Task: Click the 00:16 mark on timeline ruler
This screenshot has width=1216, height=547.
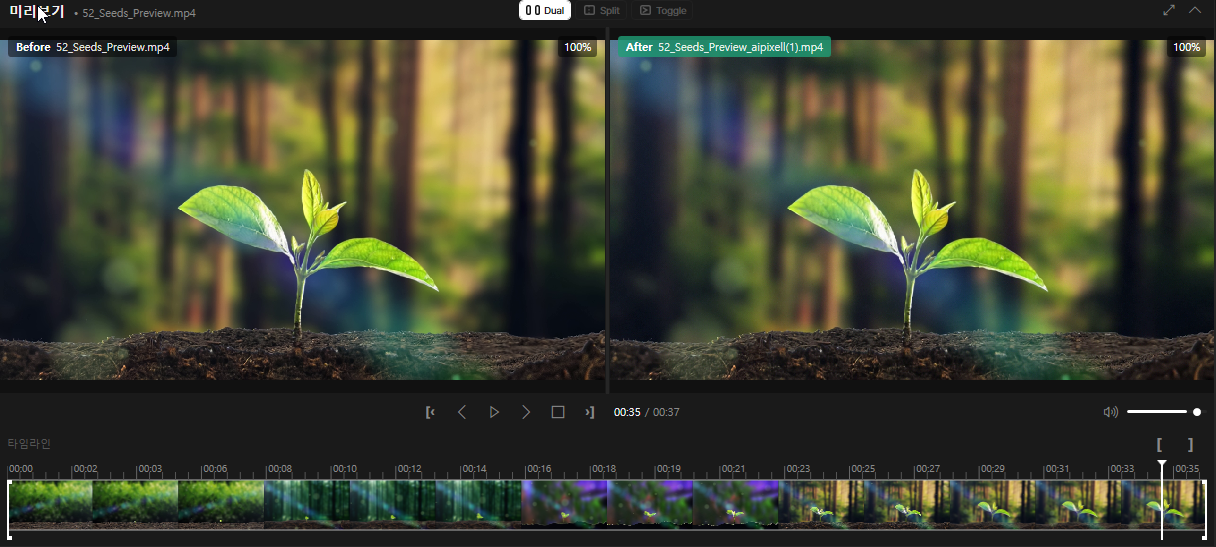Action: [x=539, y=469]
